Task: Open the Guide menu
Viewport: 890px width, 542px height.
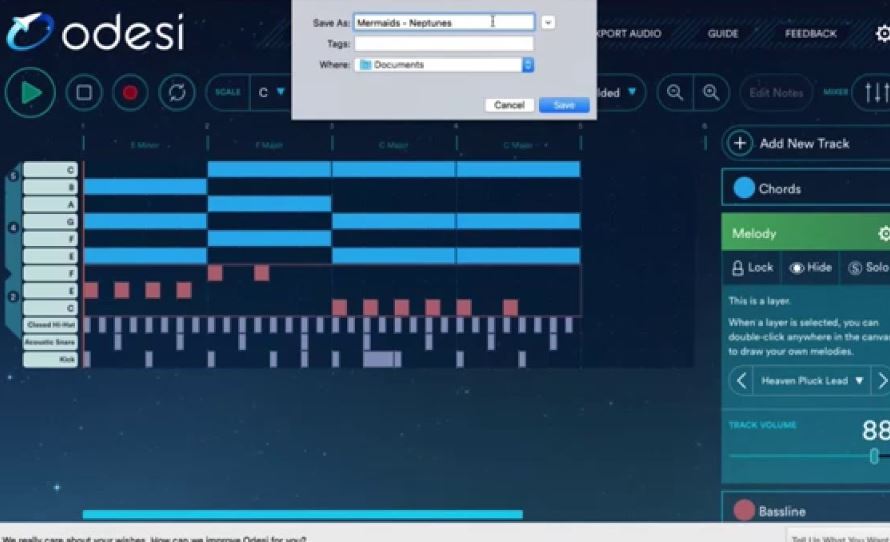Action: tap(723, 33)
